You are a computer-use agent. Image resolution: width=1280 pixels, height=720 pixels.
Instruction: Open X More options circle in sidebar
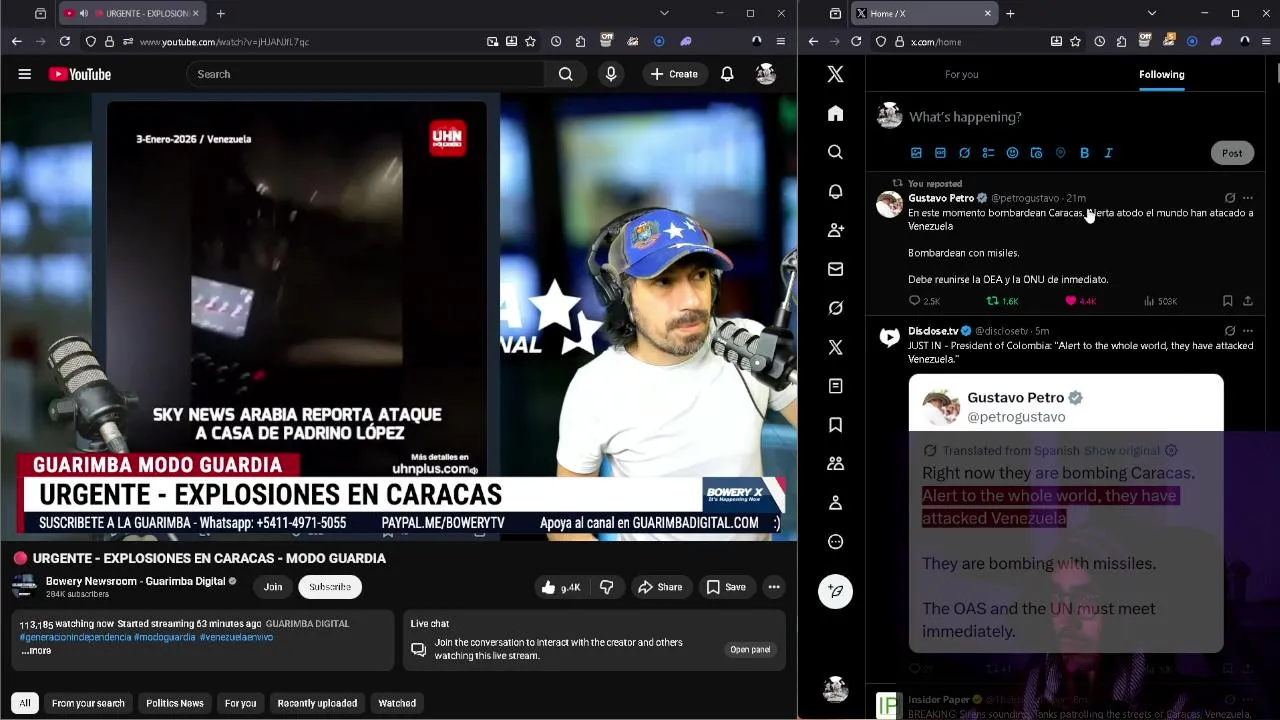[836, 542]
